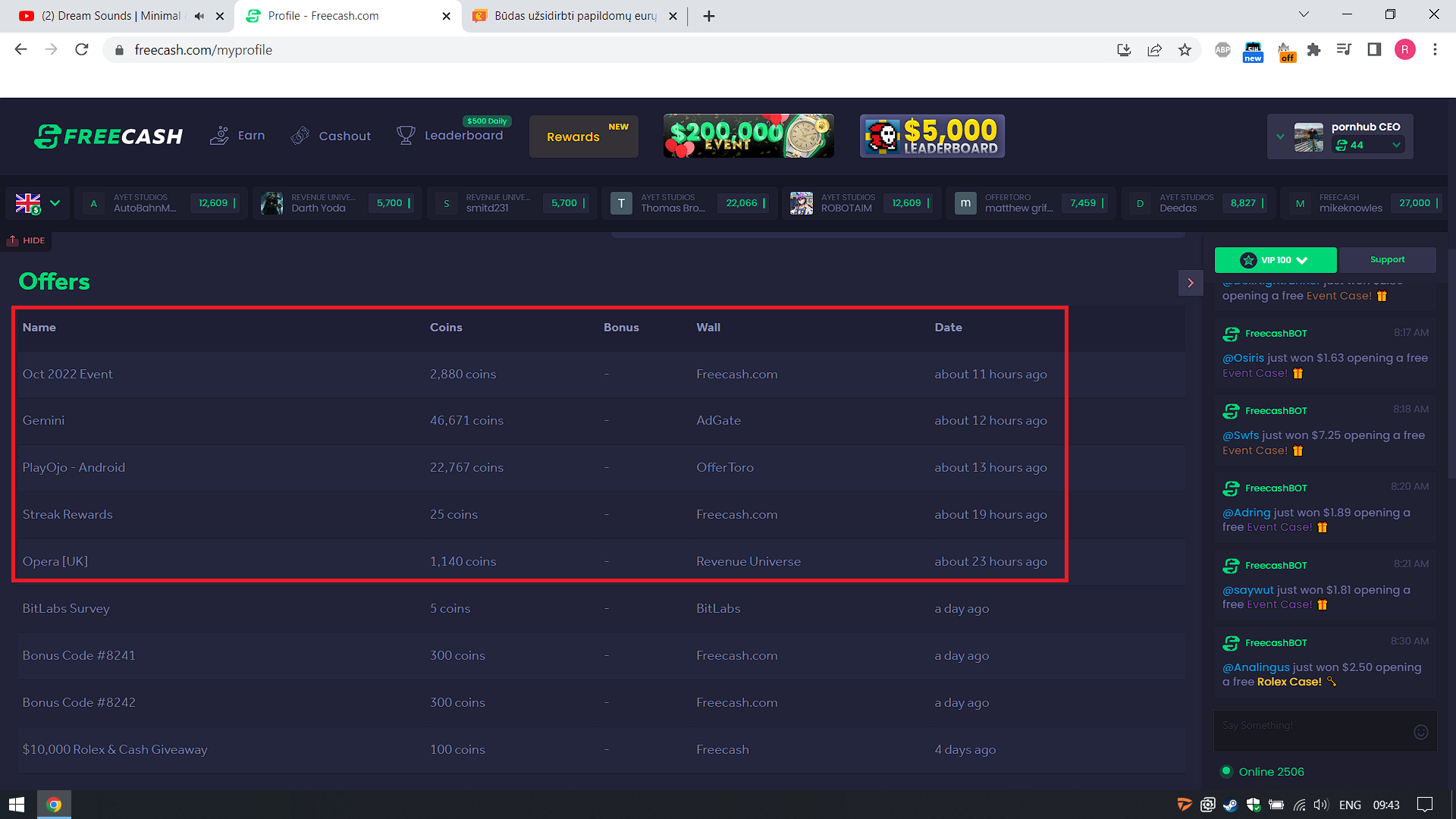Click the share page icon

1154,50
